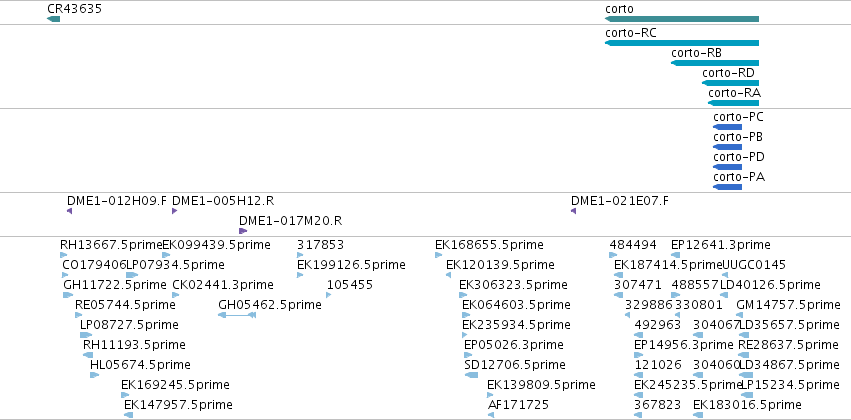Click the 488557 EST glyph
The height and width of the screenshot is (420, 851).
coord(676,295)
